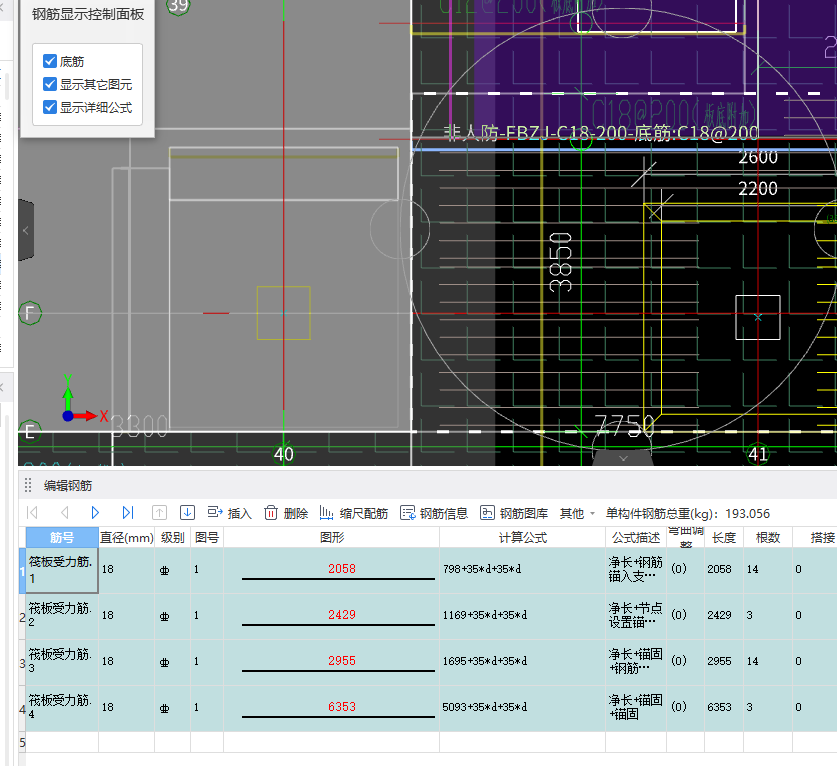Select 筏板受力筋.4 name cell

point(62,707)
